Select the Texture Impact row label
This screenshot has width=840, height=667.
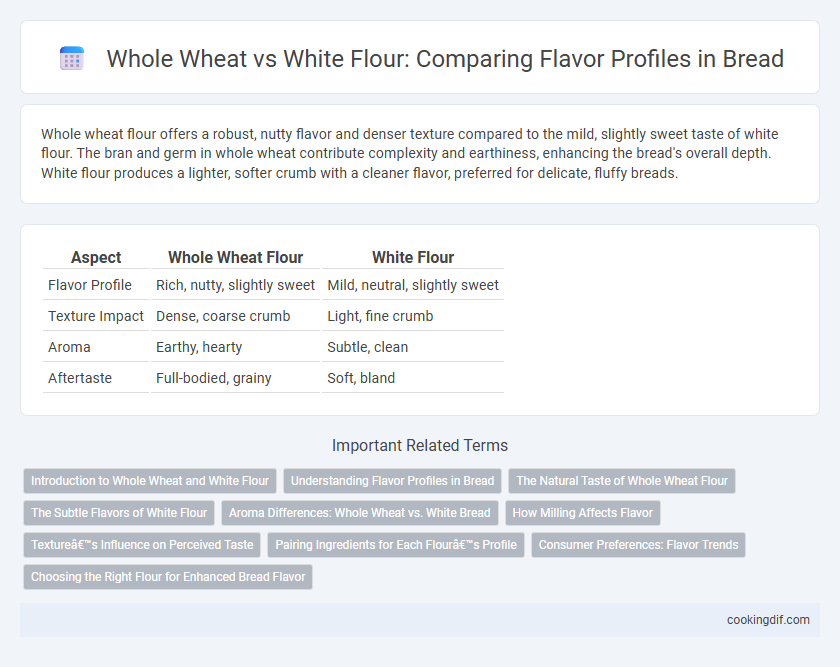pos(96,316)
